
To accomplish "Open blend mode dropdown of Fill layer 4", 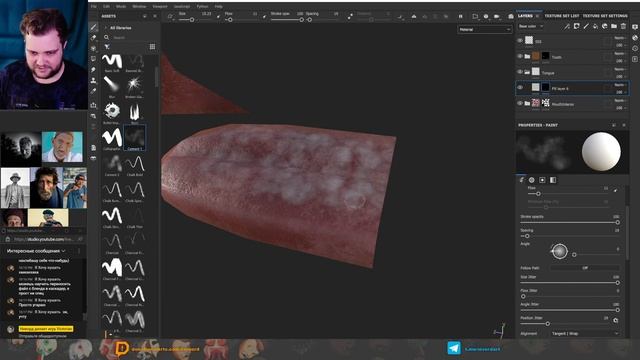I will (x=620, y=85).
